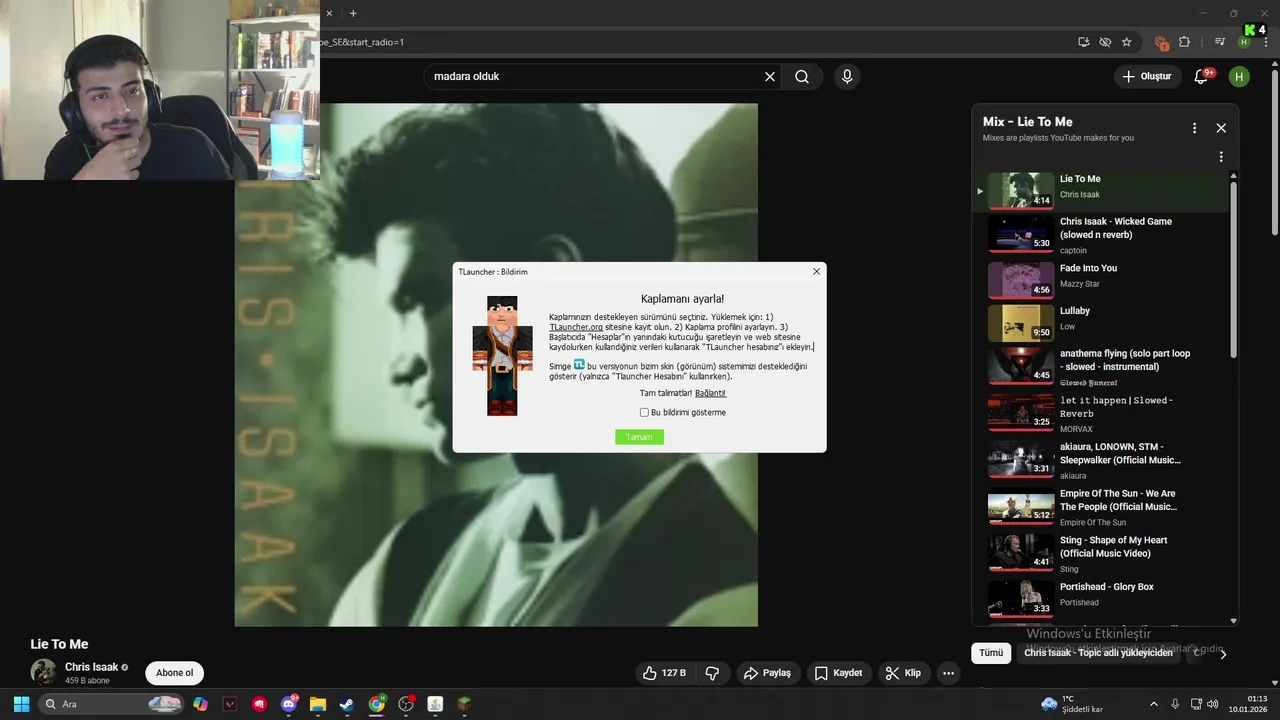Switch to Chrome in the taskbar
This screenshot has width=1280, height=720.
tap(377, 704)
